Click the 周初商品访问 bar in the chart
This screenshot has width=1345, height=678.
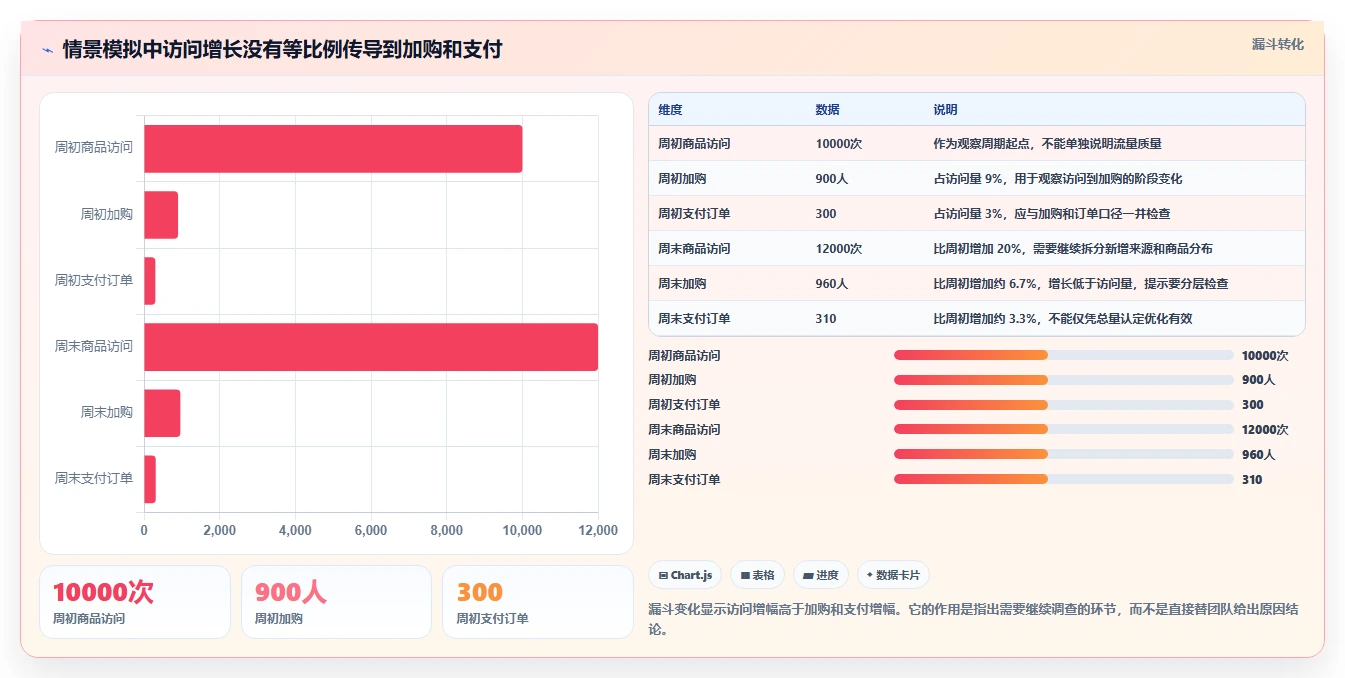(x=333, y=148)
